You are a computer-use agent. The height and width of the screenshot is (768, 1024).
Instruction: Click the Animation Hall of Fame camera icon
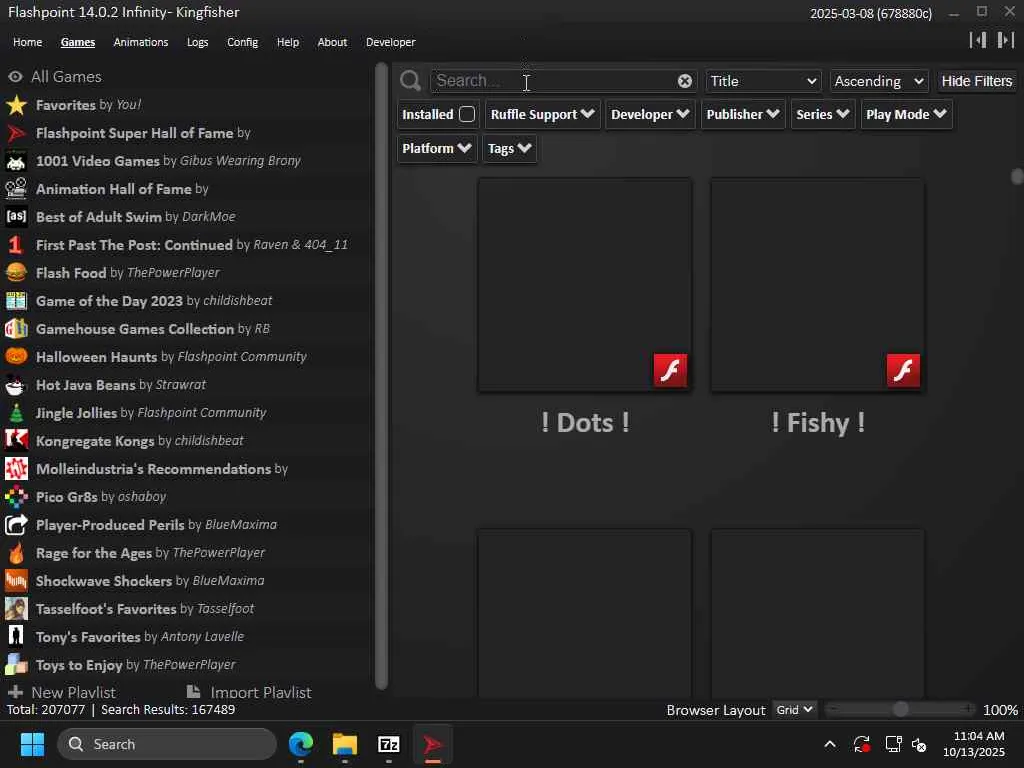click(x=16, y=189)
